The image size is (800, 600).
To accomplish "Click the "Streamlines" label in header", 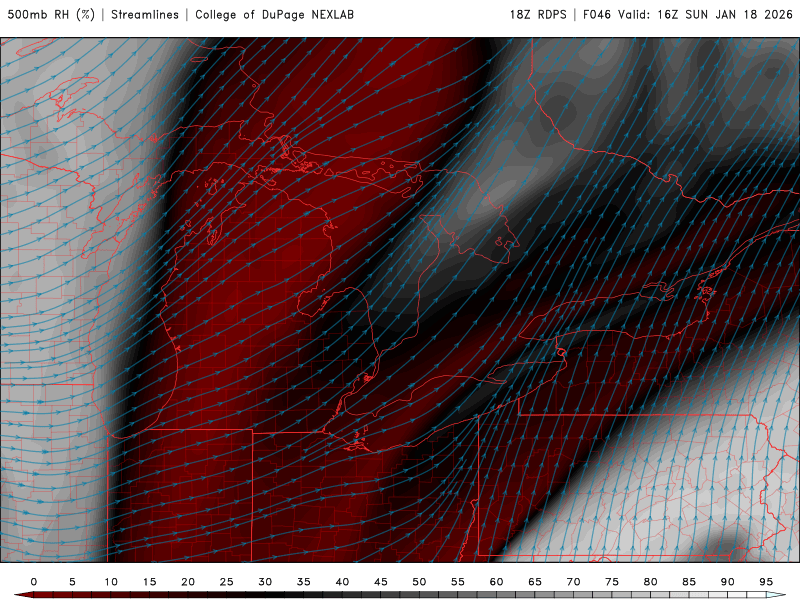I will coord(145,14).
